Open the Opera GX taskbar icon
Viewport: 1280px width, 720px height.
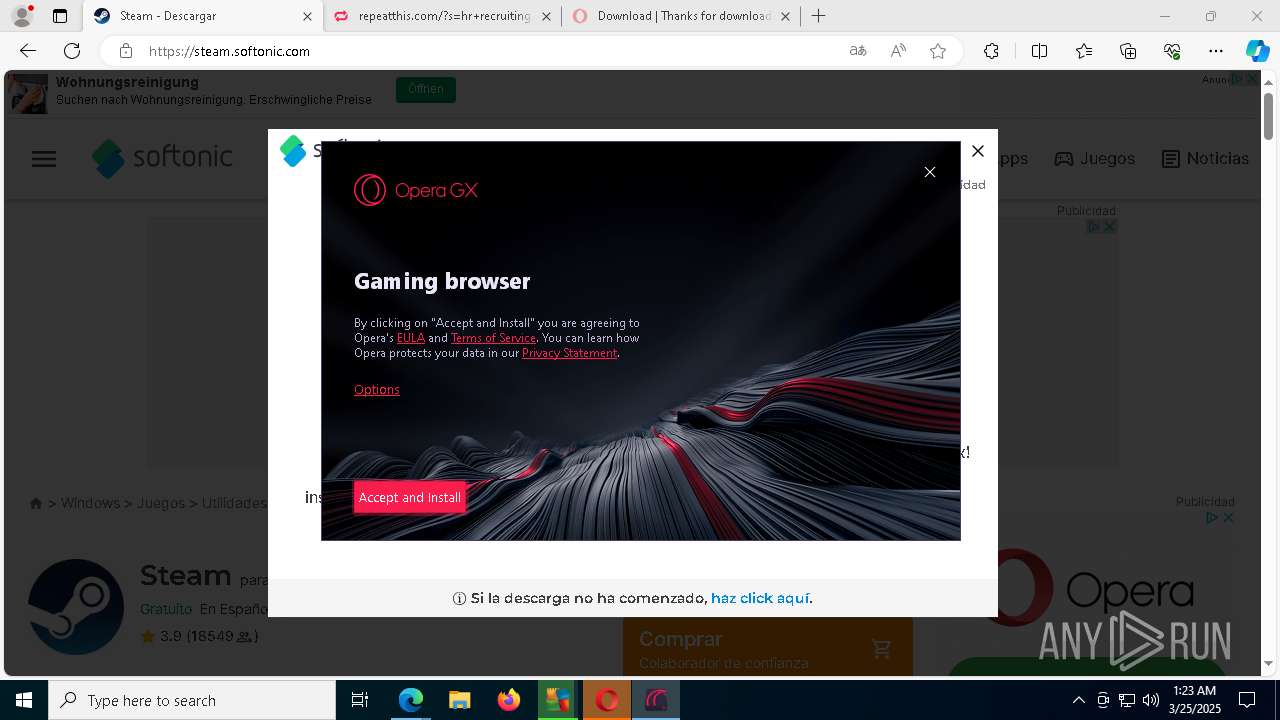656,700
